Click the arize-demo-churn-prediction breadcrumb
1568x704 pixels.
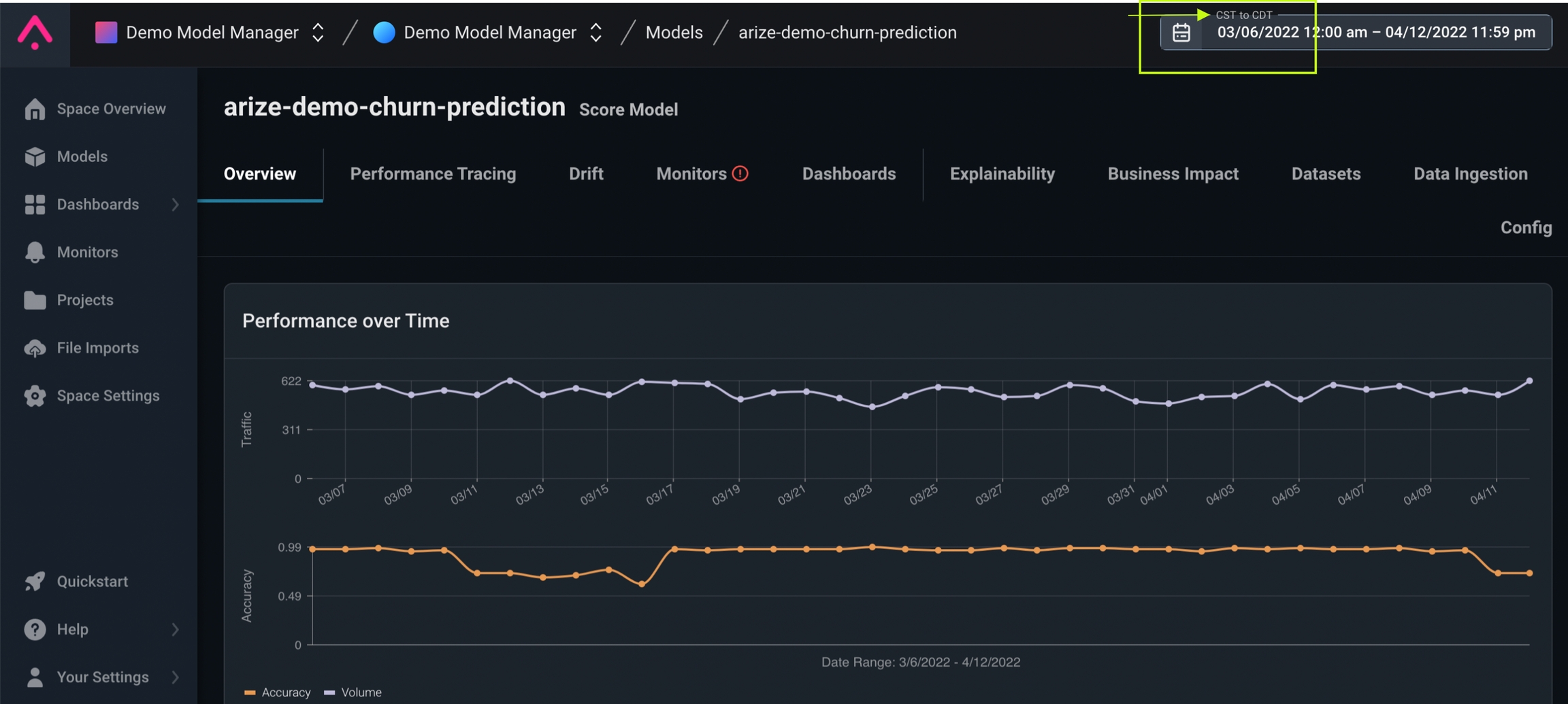(x=847, y=32)
